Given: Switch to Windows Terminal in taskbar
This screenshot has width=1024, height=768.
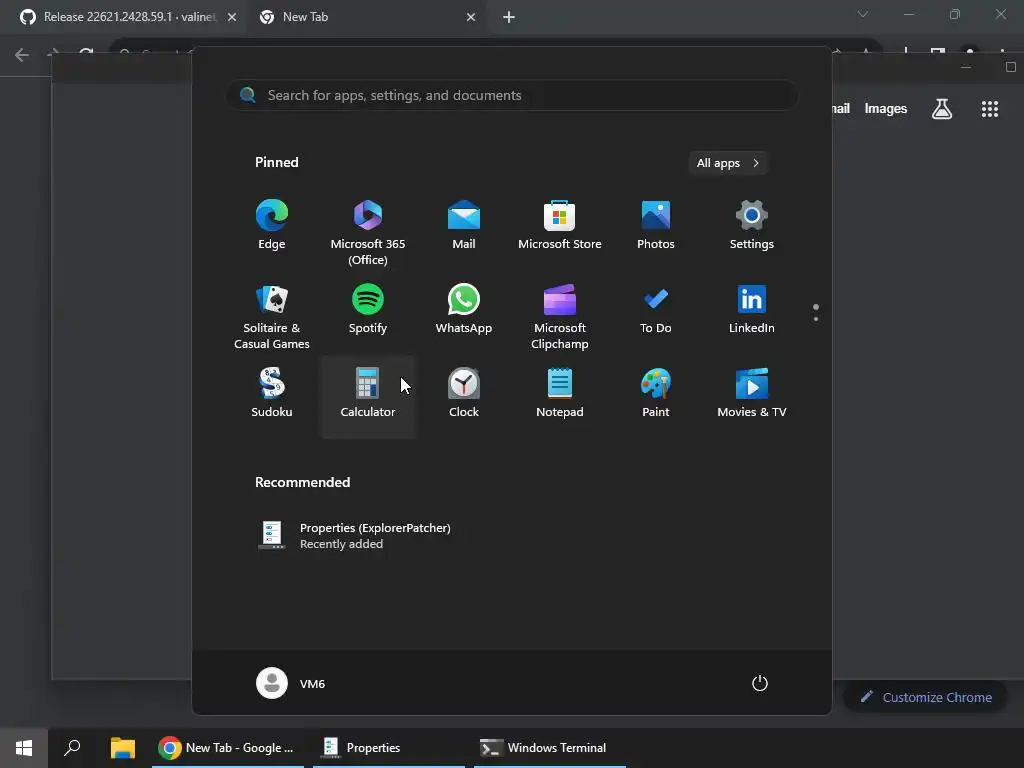Looking at the screenshot, I should pyautogui.click(x=550, y=748).
